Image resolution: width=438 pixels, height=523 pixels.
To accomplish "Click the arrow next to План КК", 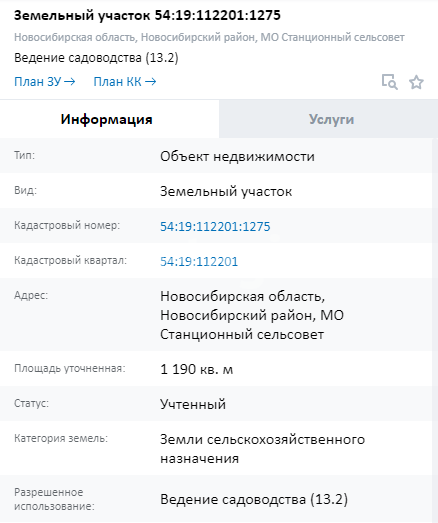I will (x=150, y=82).
